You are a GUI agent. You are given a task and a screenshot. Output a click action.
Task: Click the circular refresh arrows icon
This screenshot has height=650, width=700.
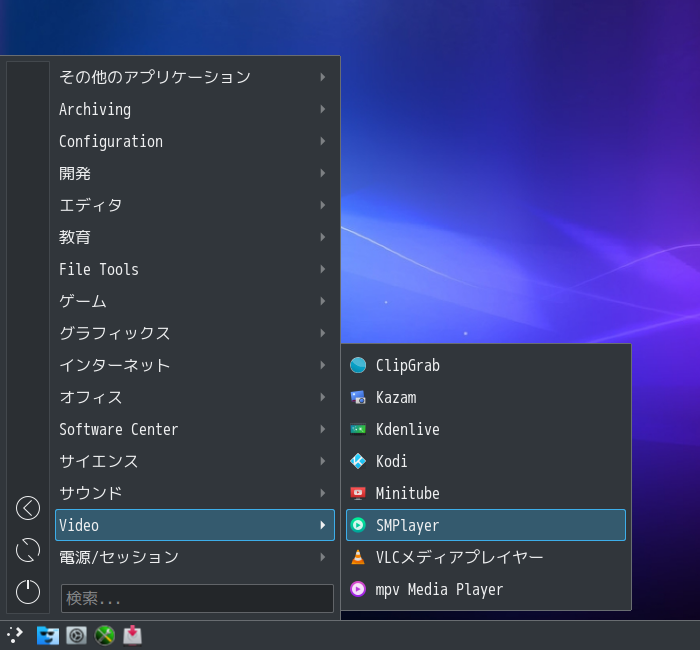click(x=28, y=550)
